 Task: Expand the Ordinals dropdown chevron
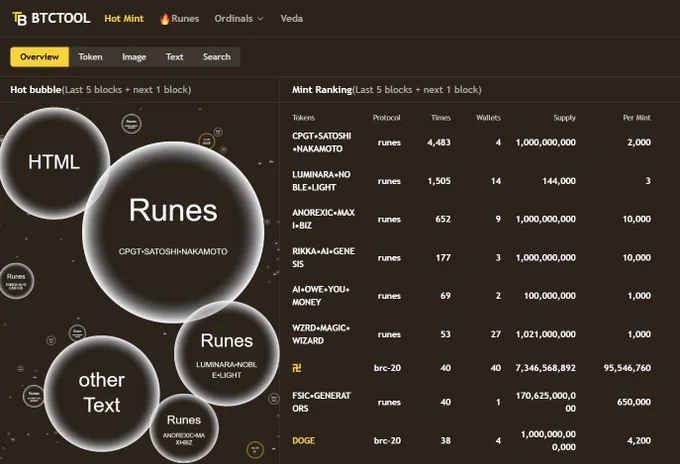(260, 19)
